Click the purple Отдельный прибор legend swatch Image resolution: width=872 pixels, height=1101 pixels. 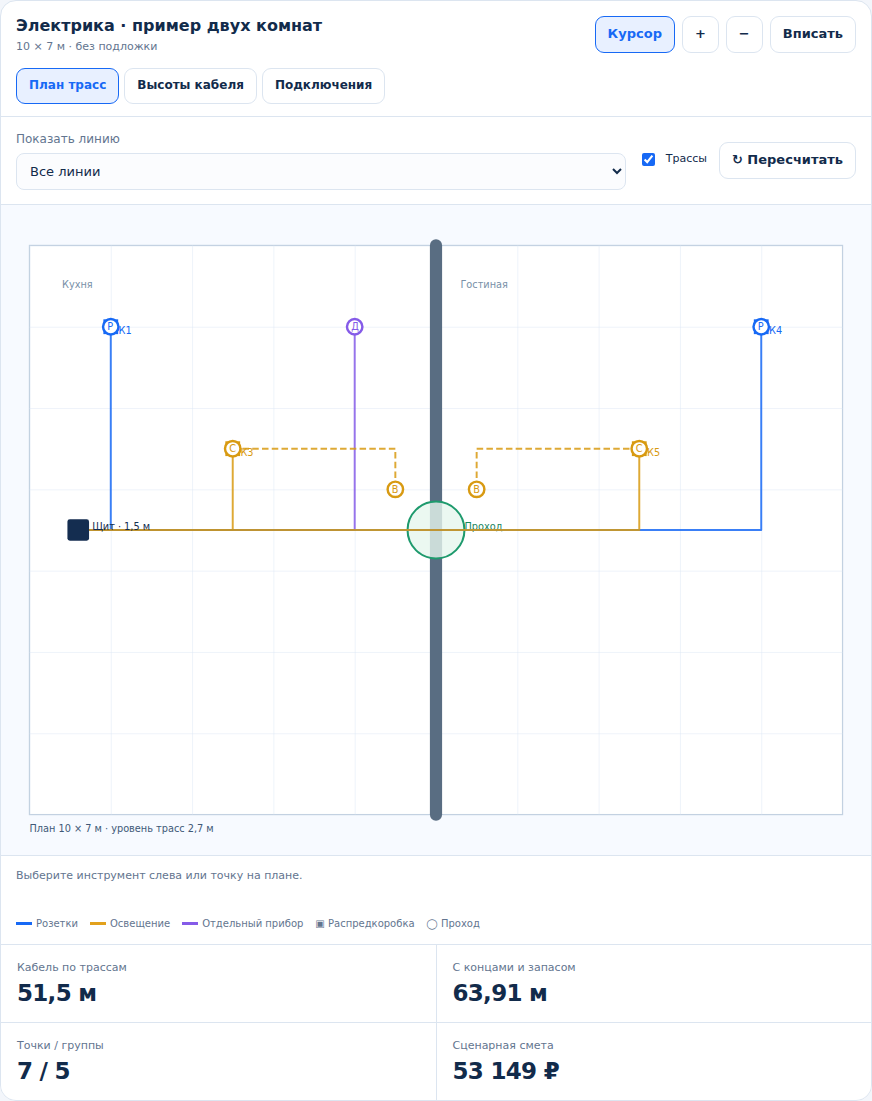[x=190, y=924]
